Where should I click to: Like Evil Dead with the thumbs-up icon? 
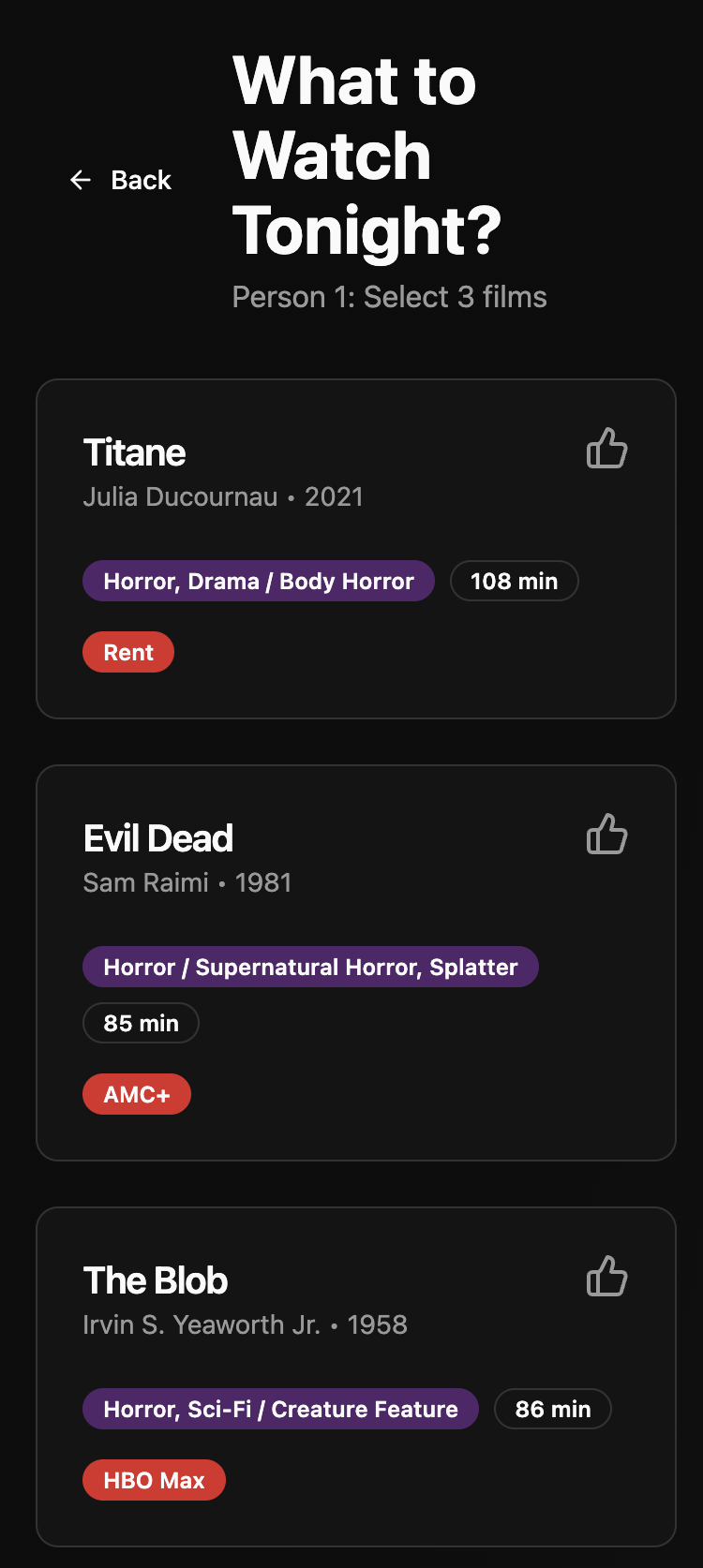point(606,835)
